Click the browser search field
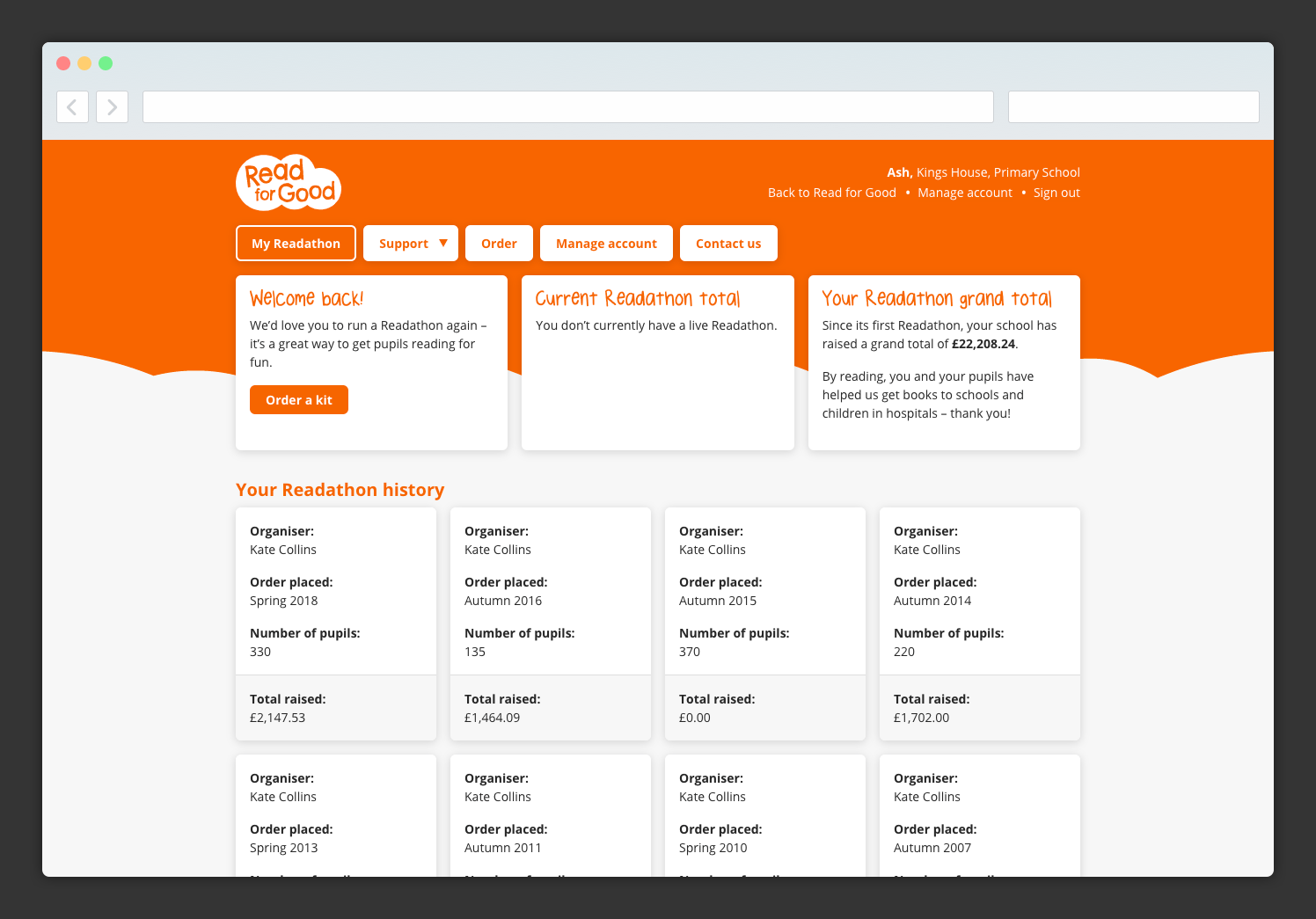The image size is (1316, 919). click(1134, 107)
